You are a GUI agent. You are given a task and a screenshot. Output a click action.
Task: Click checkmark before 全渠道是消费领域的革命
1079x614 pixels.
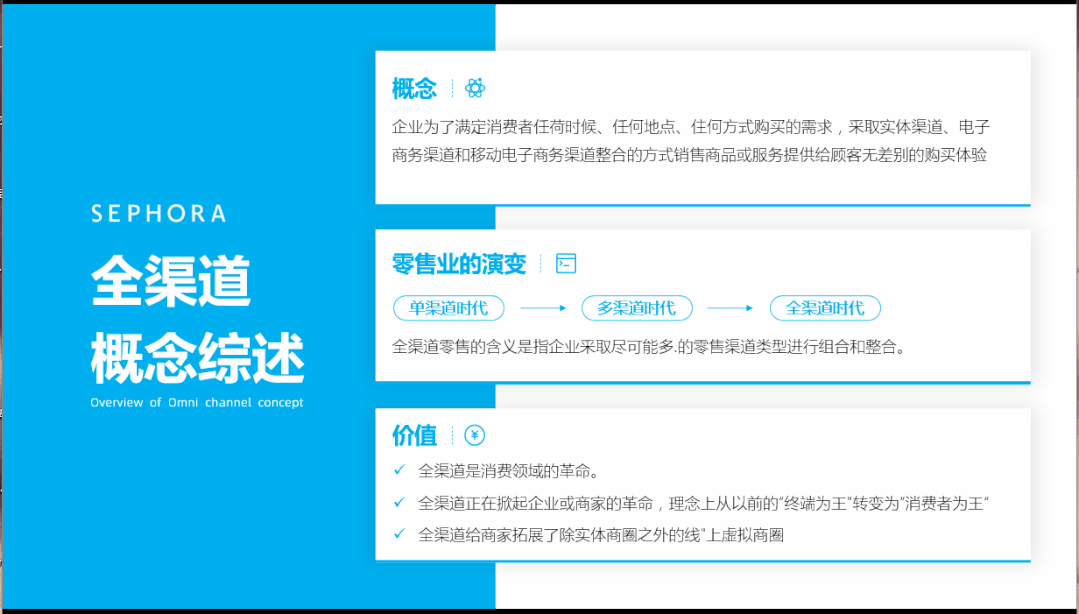399,470
